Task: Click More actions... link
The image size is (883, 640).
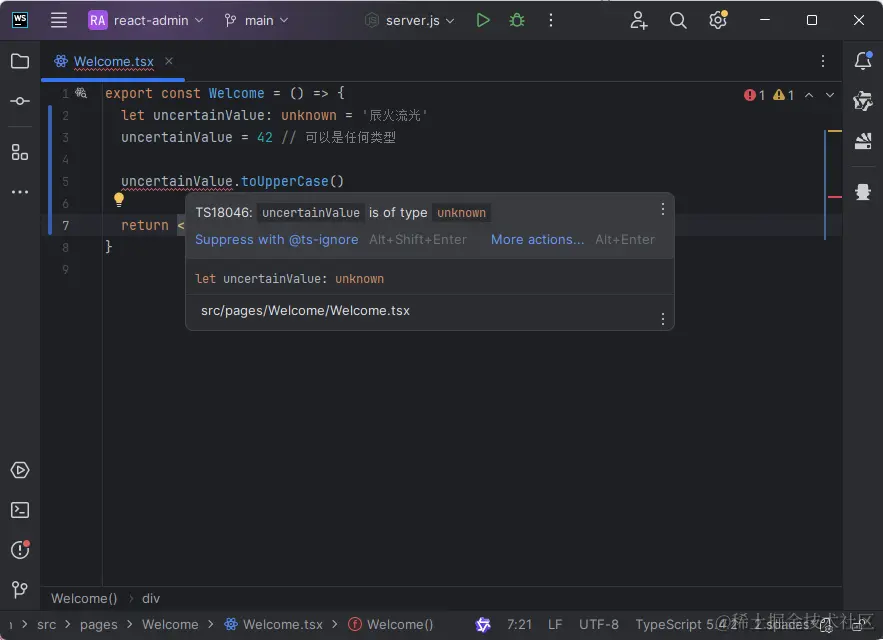Action: 537,239
